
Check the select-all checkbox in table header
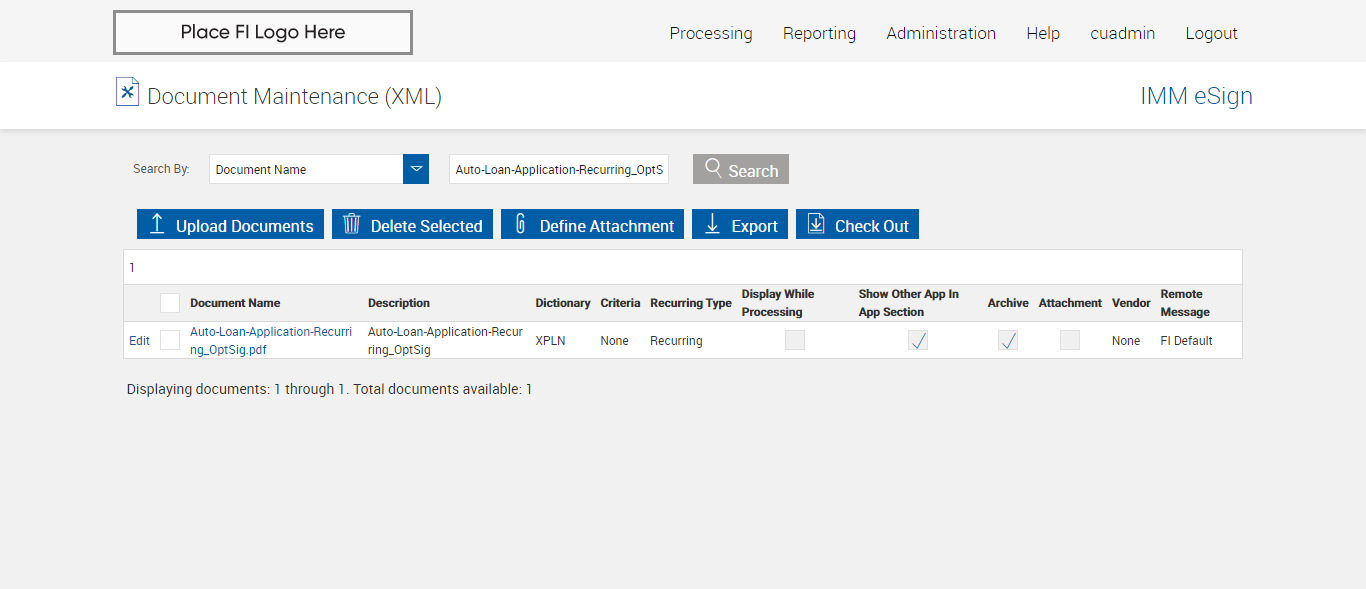[170, 303]
